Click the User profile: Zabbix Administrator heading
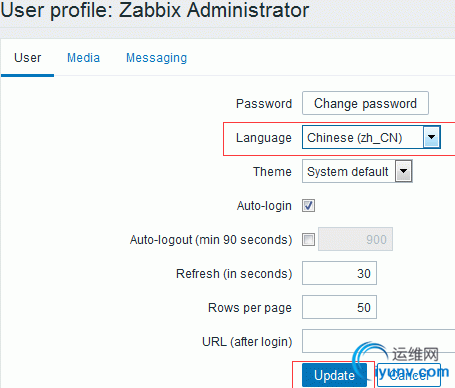Viewport: 455px width, 388px height. pos(155,10)
